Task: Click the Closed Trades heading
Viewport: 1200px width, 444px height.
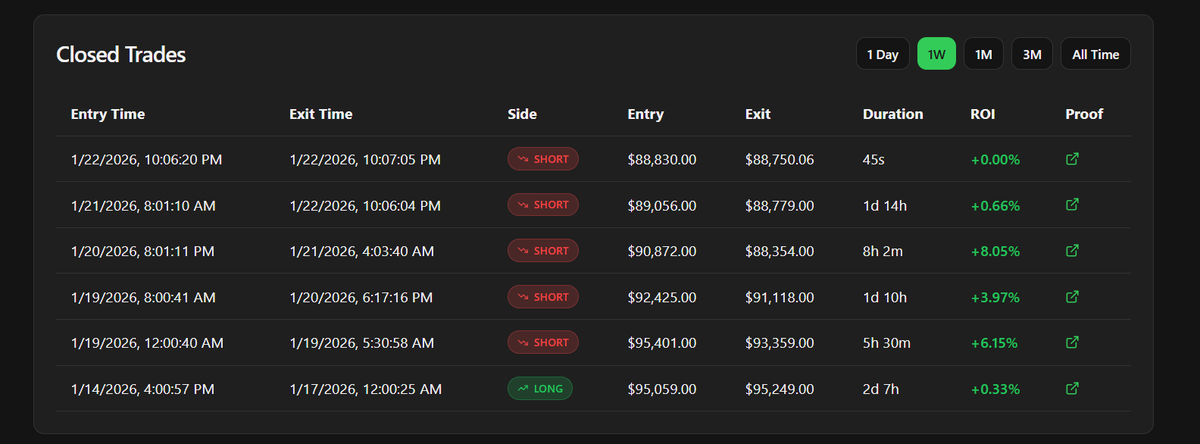Action: [x=121, y=55]
